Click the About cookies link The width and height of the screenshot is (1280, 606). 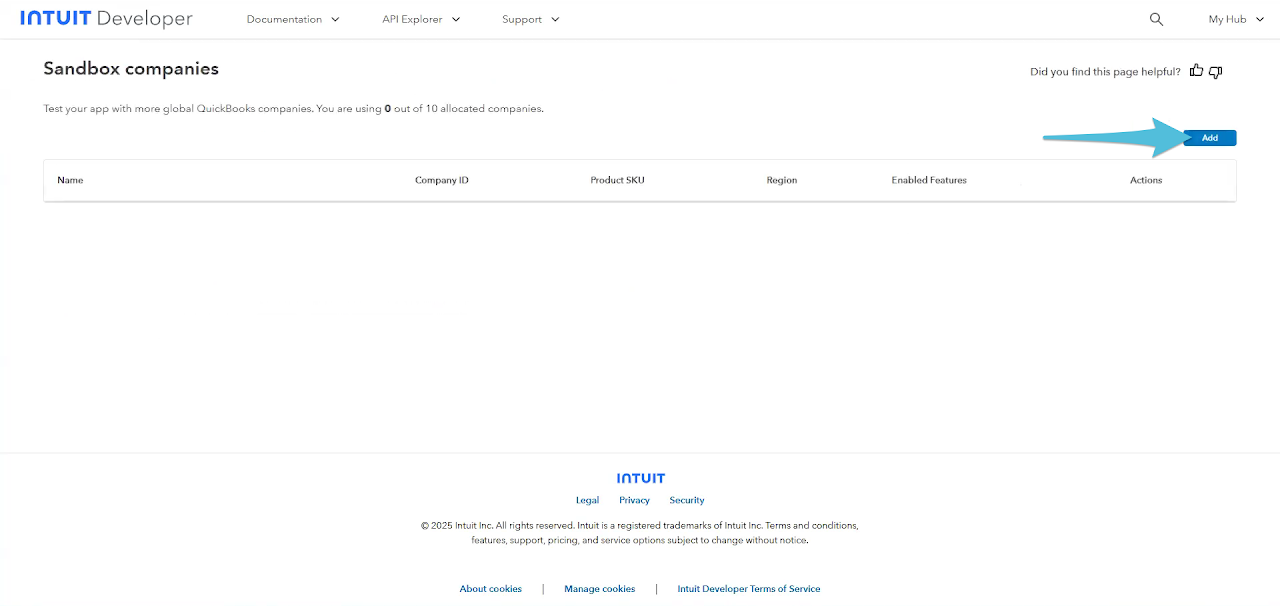490,589
